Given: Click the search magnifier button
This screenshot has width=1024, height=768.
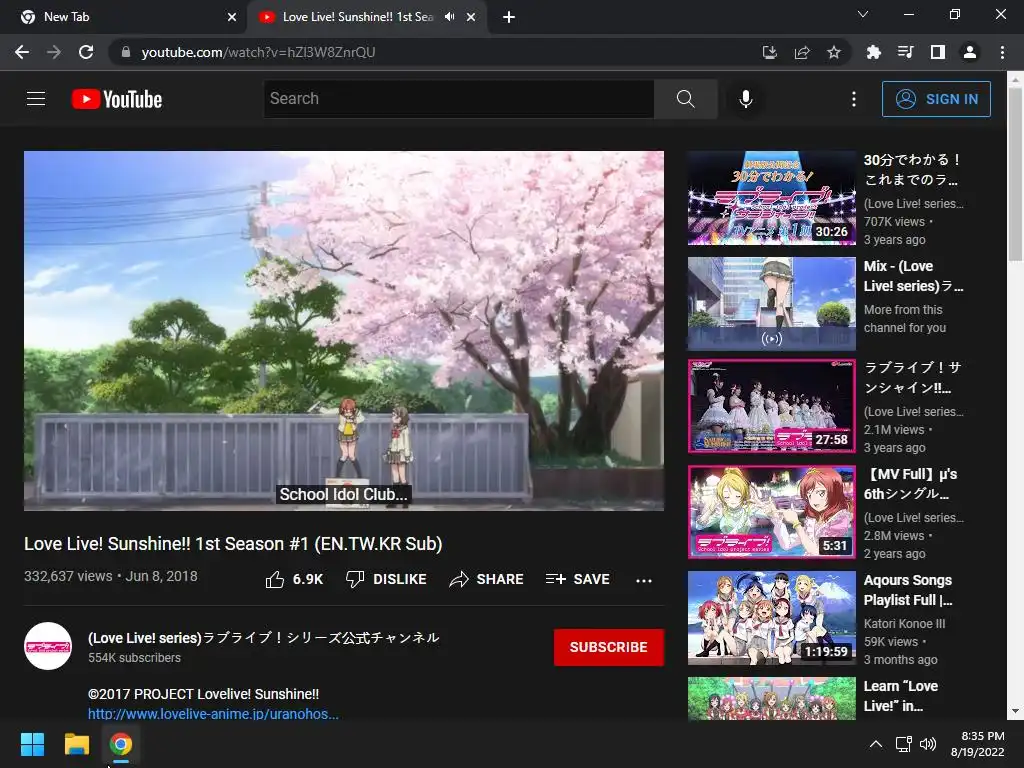Looking at the screenshot, I should click(686, 99).
